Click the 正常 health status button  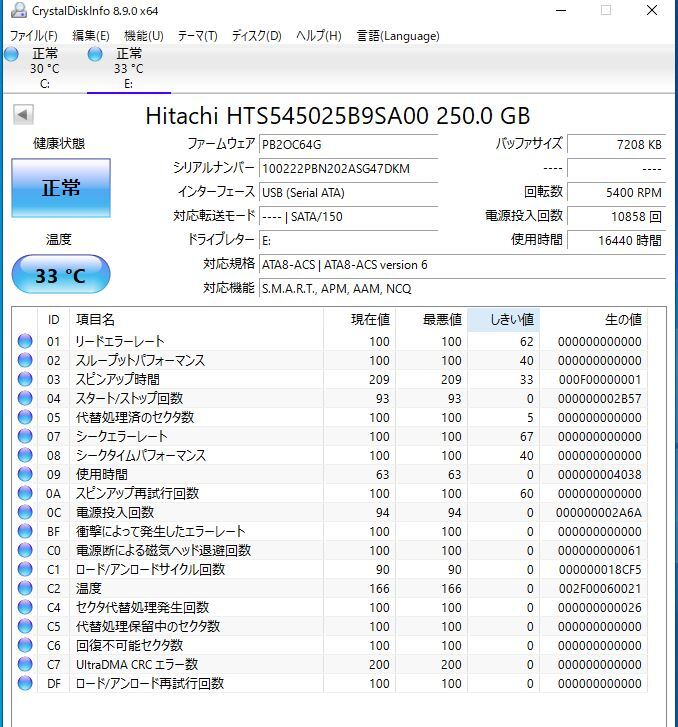(61, 188)
